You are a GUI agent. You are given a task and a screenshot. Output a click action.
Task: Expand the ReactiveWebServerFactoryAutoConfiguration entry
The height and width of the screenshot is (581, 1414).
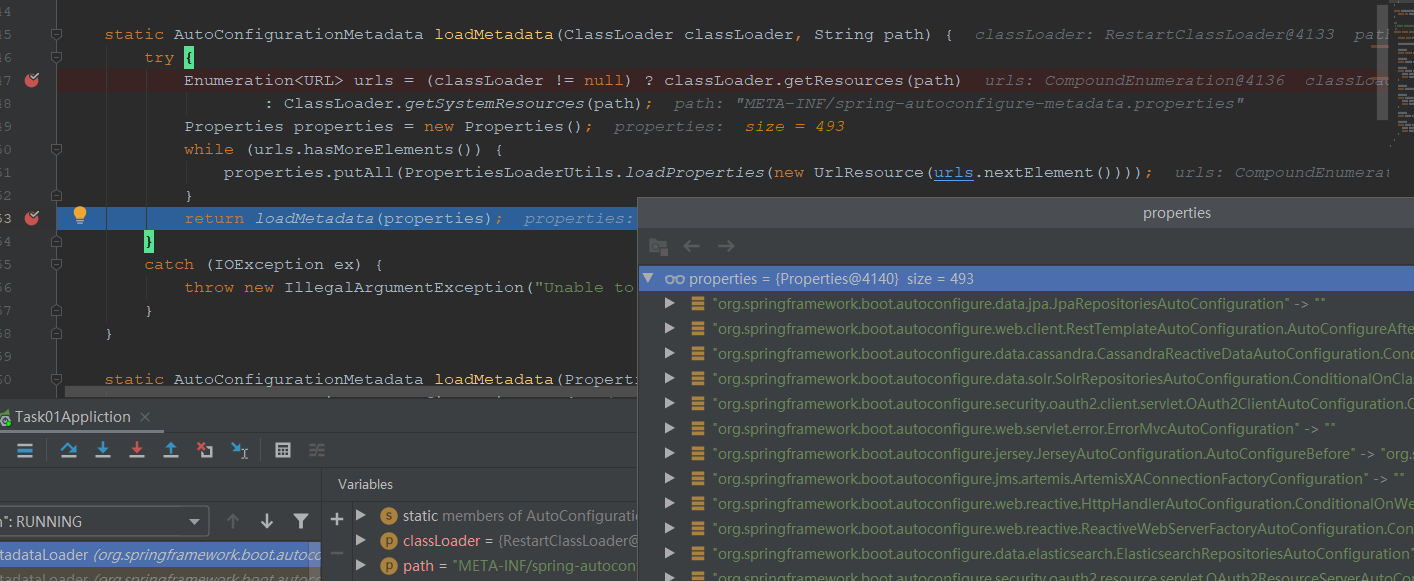coord(670,528)
